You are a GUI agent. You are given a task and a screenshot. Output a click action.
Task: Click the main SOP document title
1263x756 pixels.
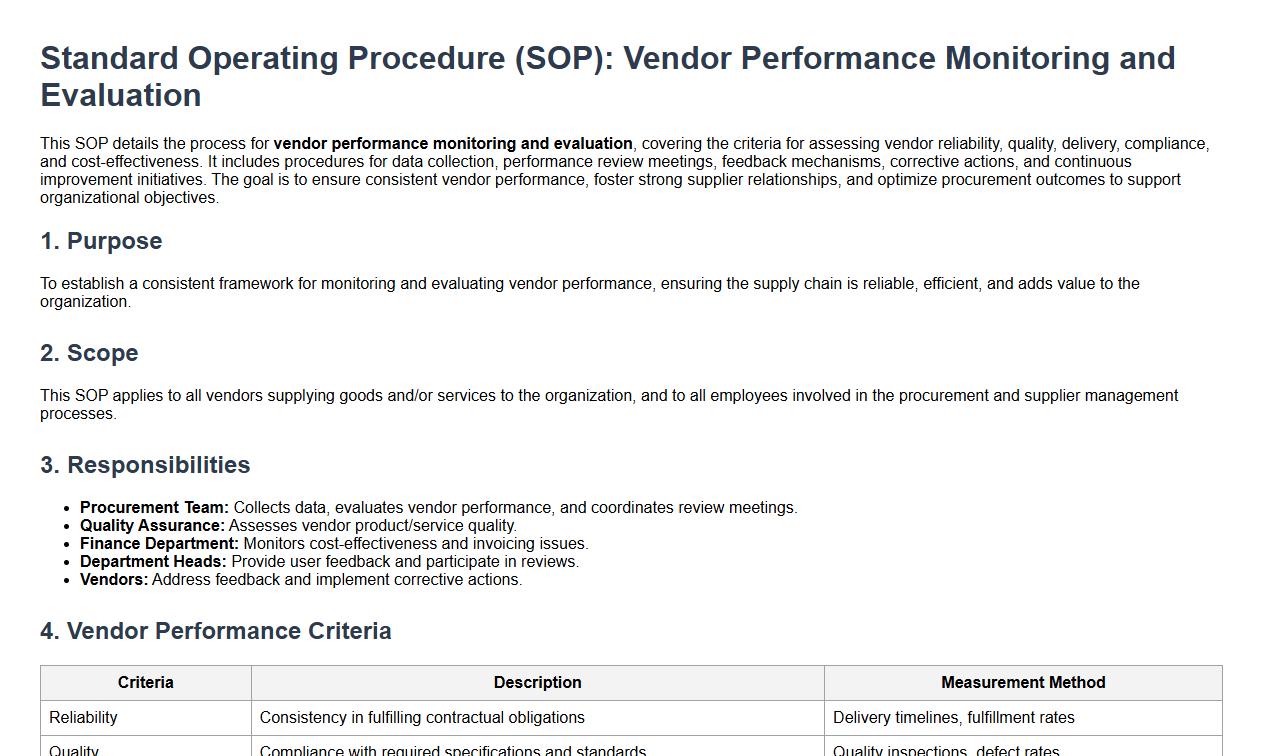[607, 76]
